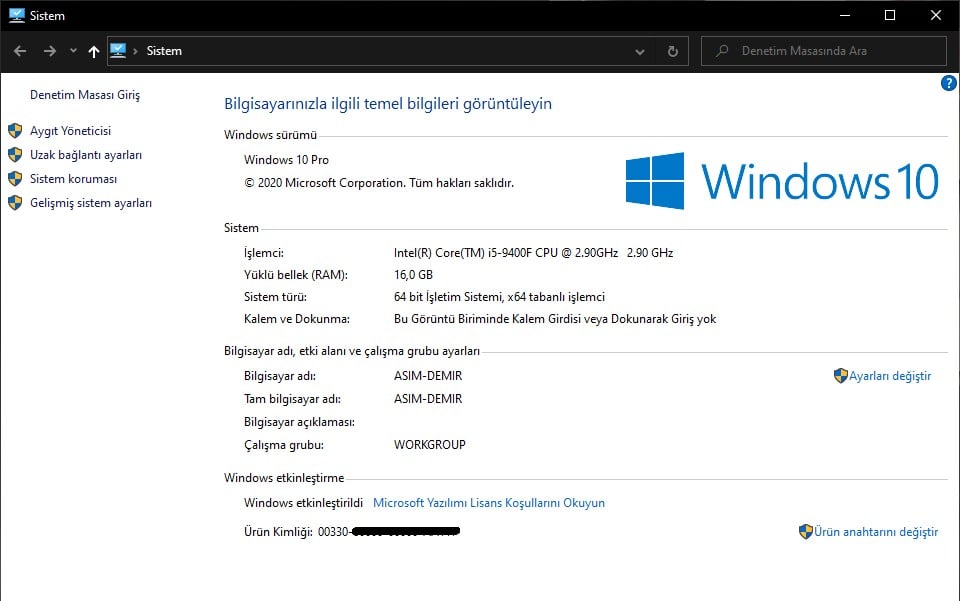
Task: Maximize the Sistem window
Action: [890, 15]
